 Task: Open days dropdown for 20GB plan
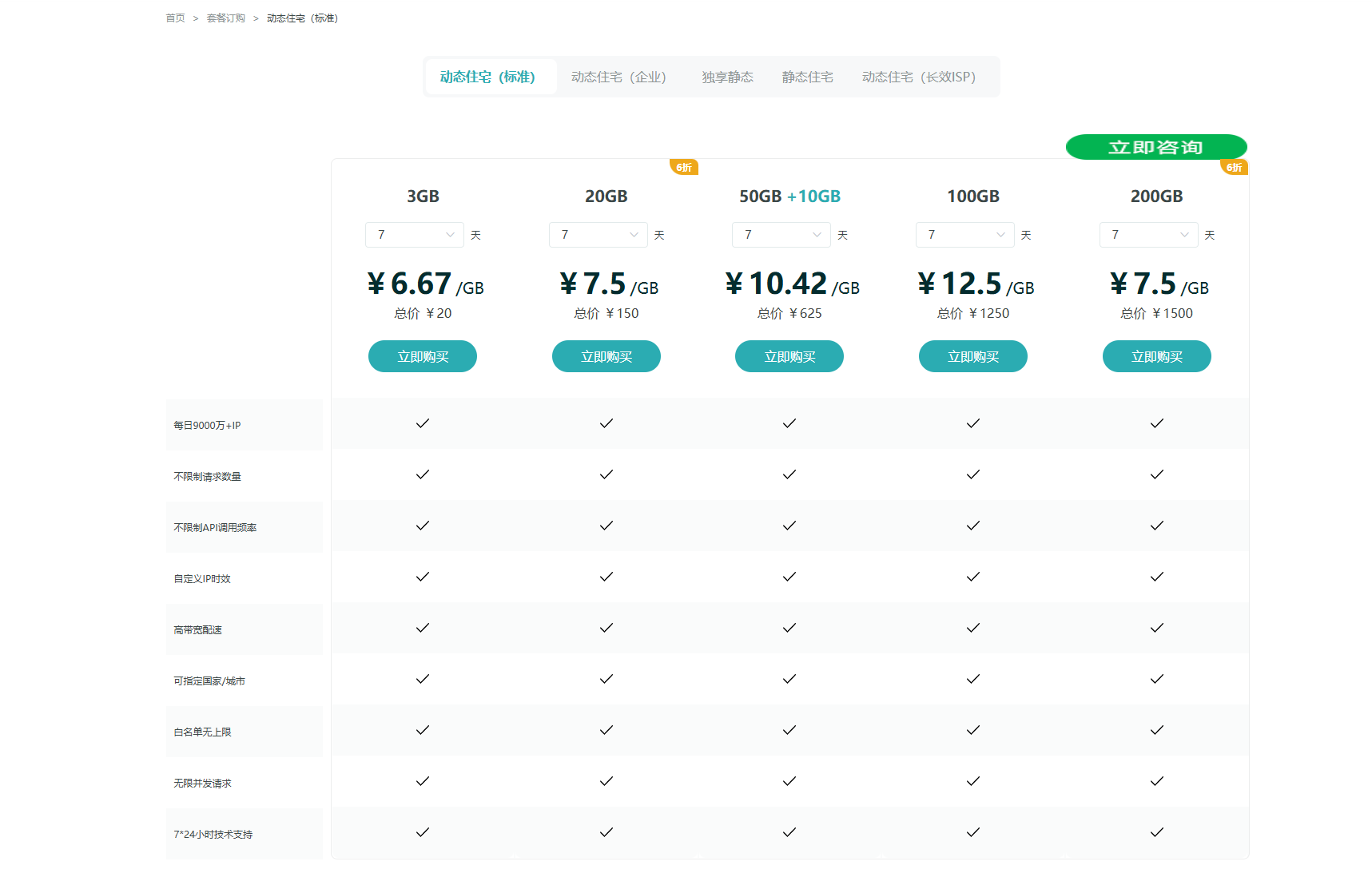599,235
